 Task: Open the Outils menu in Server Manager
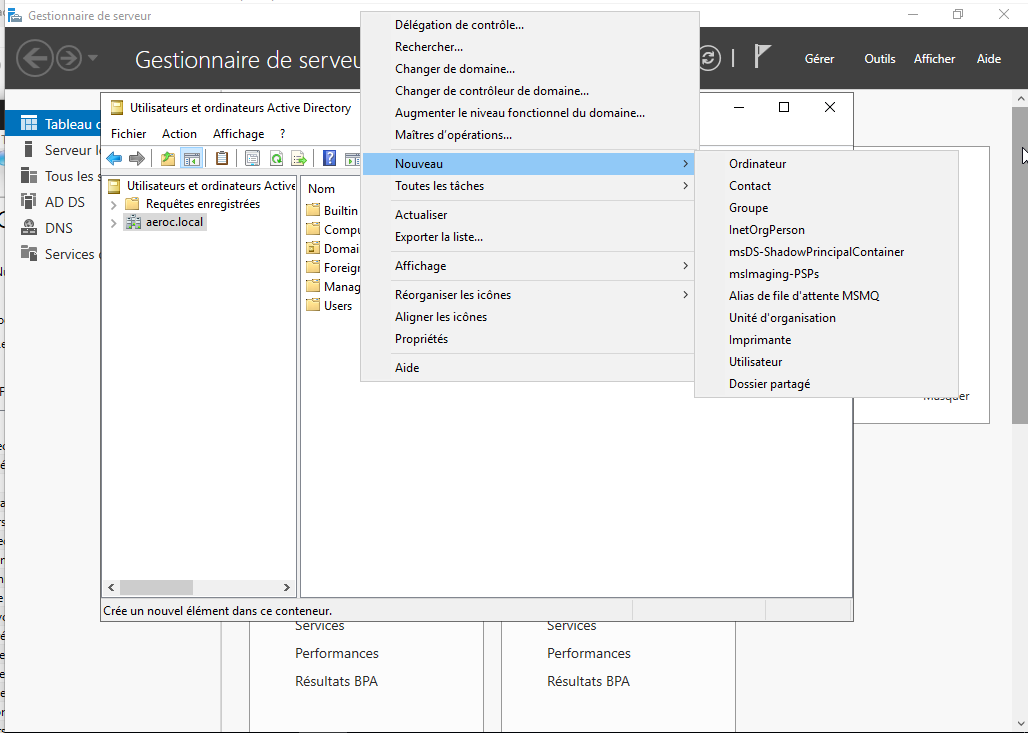point(879,59)
